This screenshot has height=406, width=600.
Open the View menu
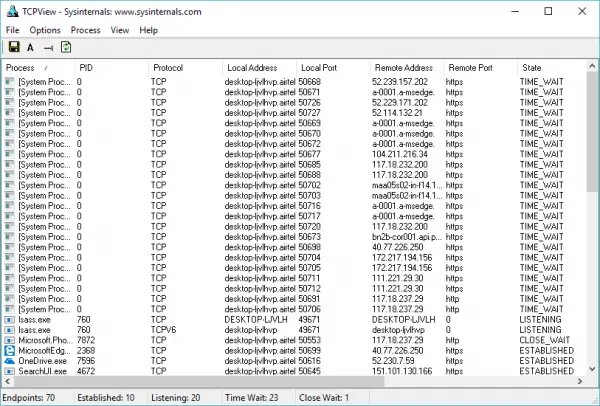pos(120,30)
